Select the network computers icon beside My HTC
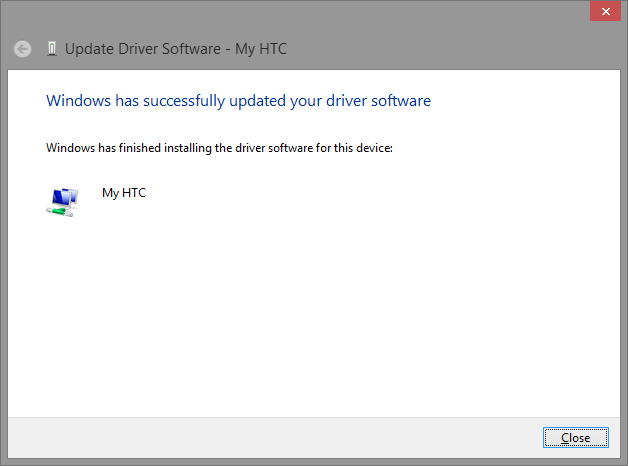The height and width of the screenshot is (466, 628). point(62,202)
